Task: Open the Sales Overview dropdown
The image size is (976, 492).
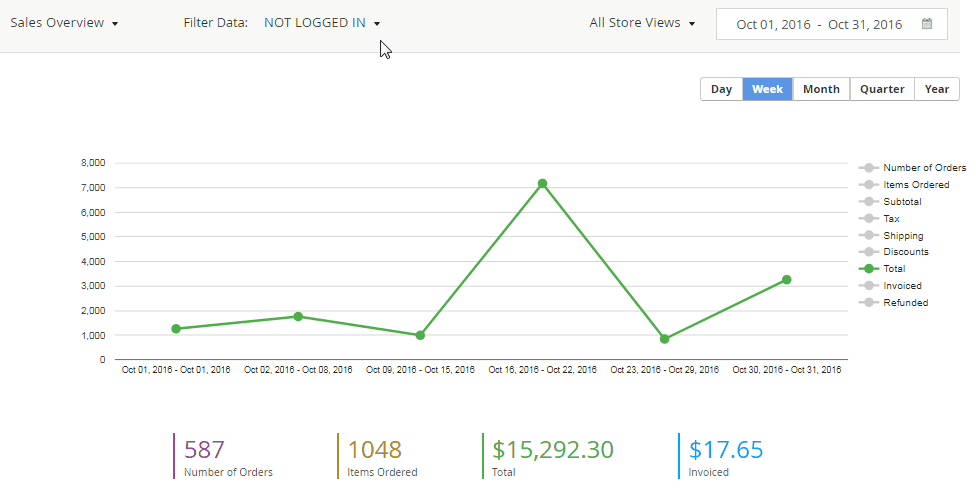Action: [65, 23]
